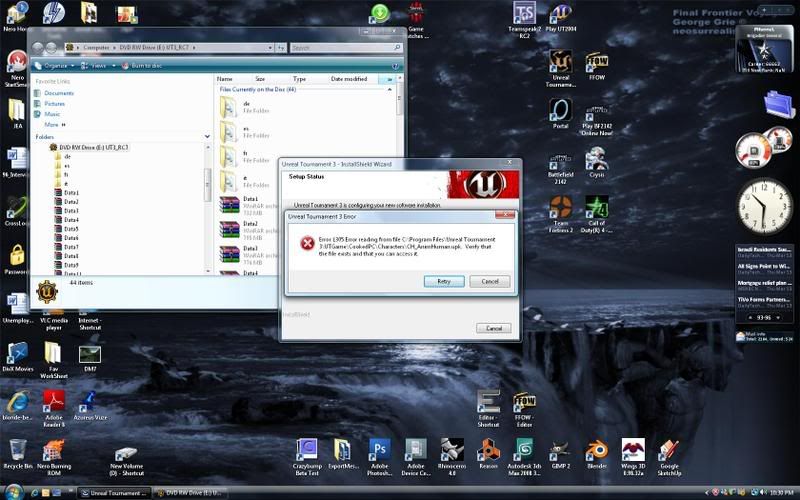The height and width of the screenshot is (500, 800).
Task: Select Data1 in the folder tree
Action: click(x=67, y=193)
